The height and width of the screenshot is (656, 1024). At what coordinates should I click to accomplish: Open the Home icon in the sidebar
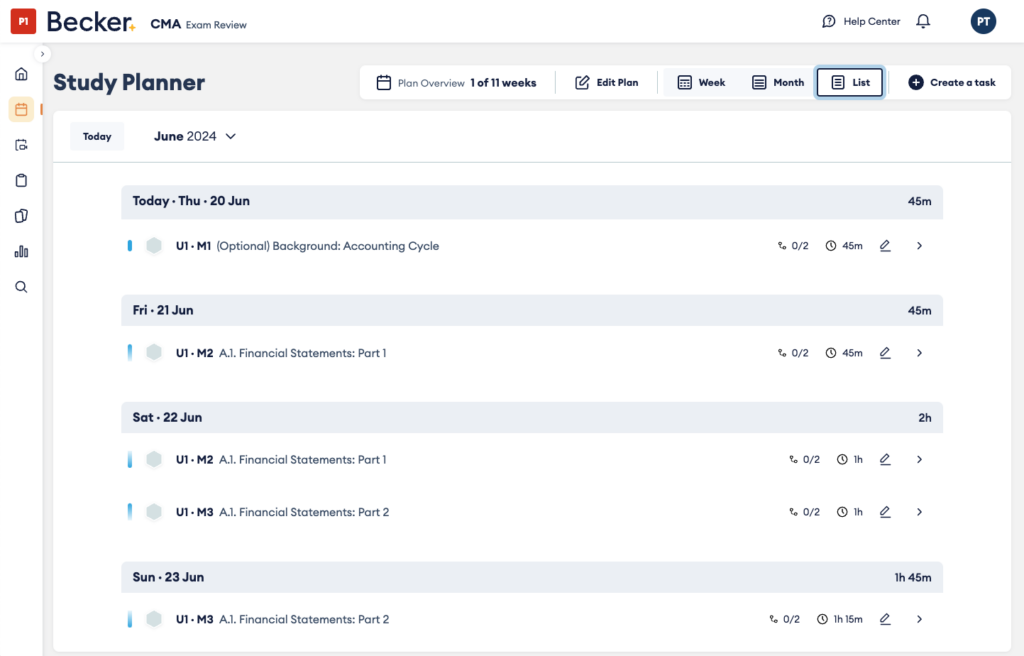20,73
